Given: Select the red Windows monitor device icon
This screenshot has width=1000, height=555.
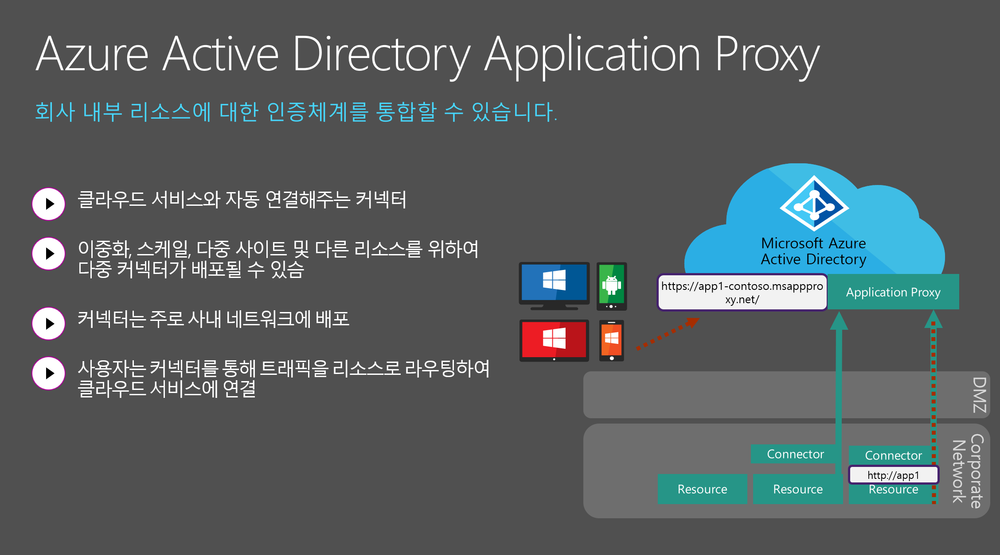Looking at the screenshot, I should pos(553,340).
